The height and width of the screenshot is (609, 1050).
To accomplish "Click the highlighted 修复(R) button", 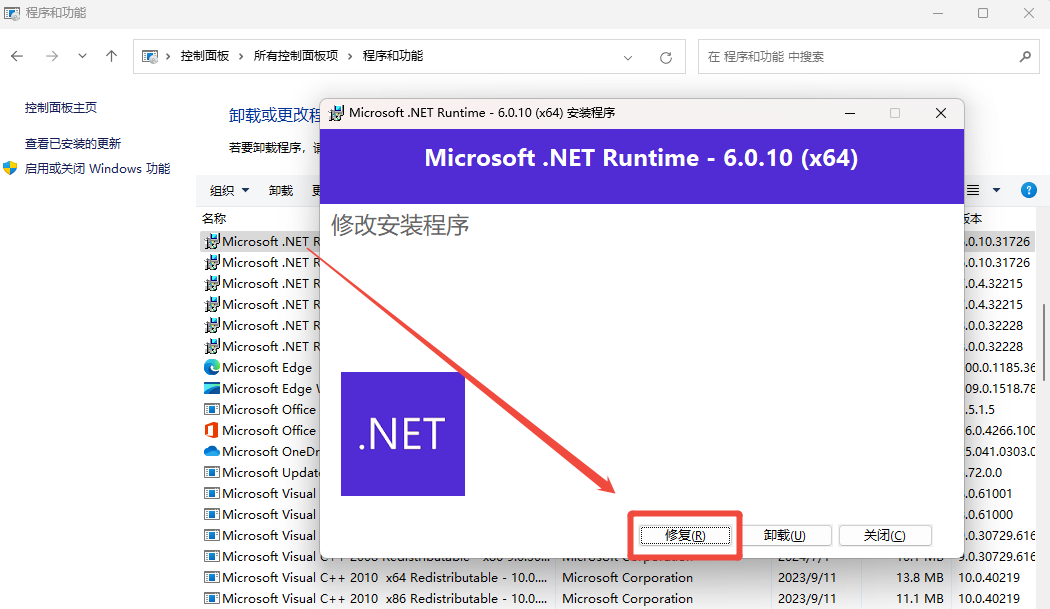I will click(685, 535).
